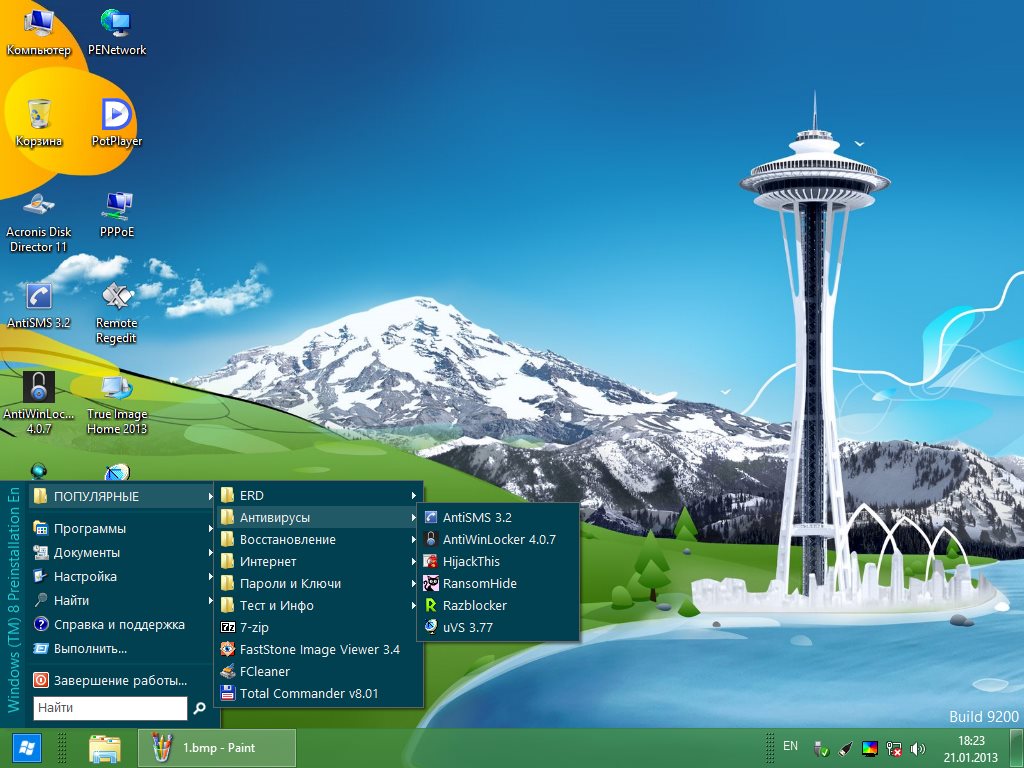The height and width of the screenshot is (768, 1024).
Task: Click the display color monitor tray icon
Action: pyautogui.click(x=870, y=748)
